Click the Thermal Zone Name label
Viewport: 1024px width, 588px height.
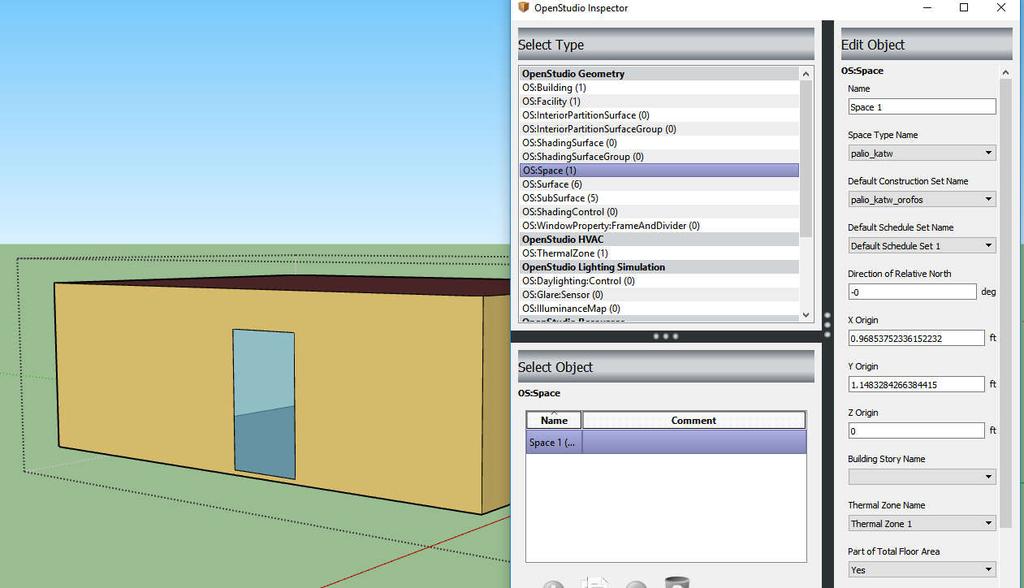tap(886, 505)
